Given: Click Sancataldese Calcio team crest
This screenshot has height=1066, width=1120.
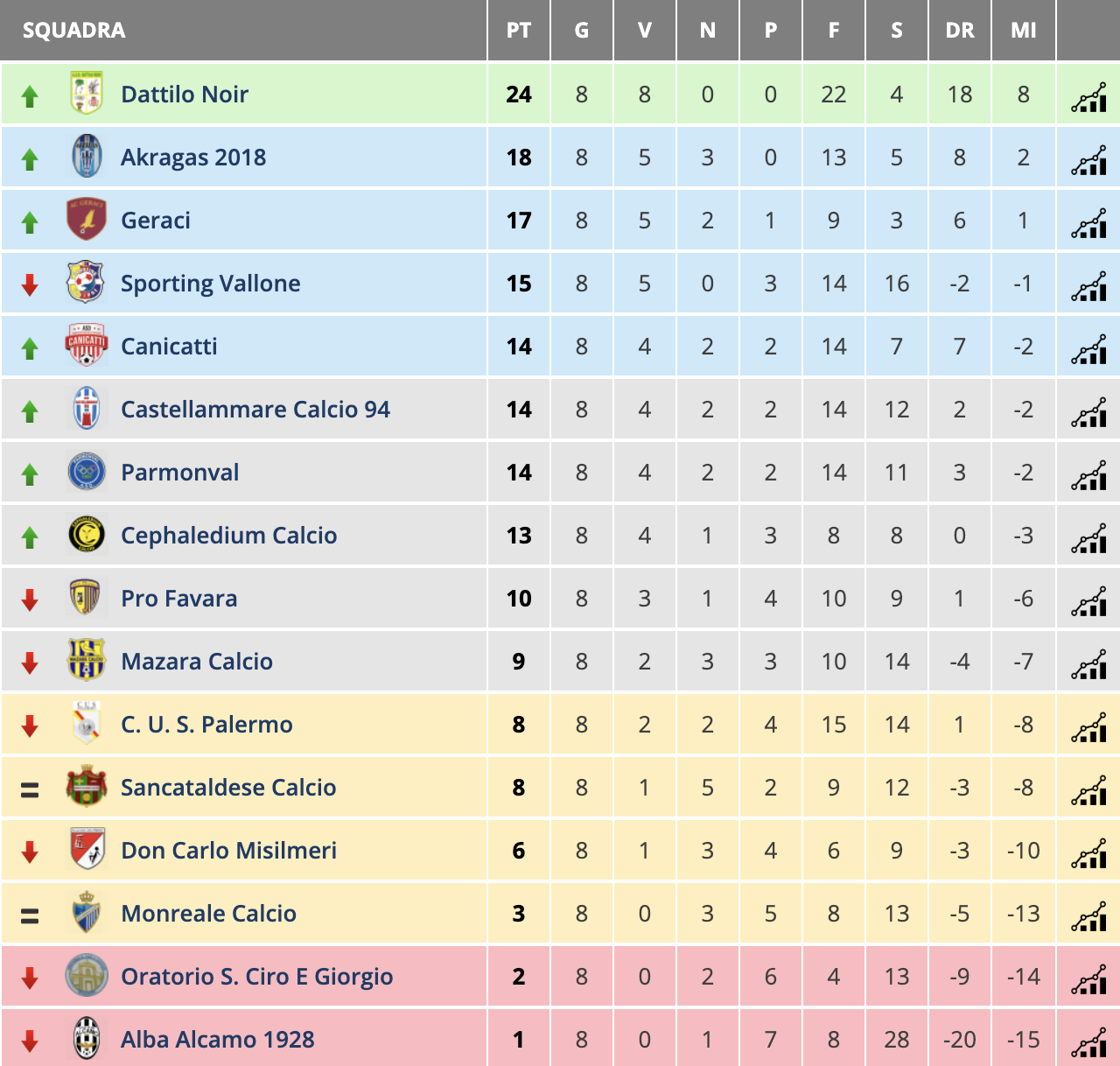Looking at the screenshot, I should pos(87,787).
